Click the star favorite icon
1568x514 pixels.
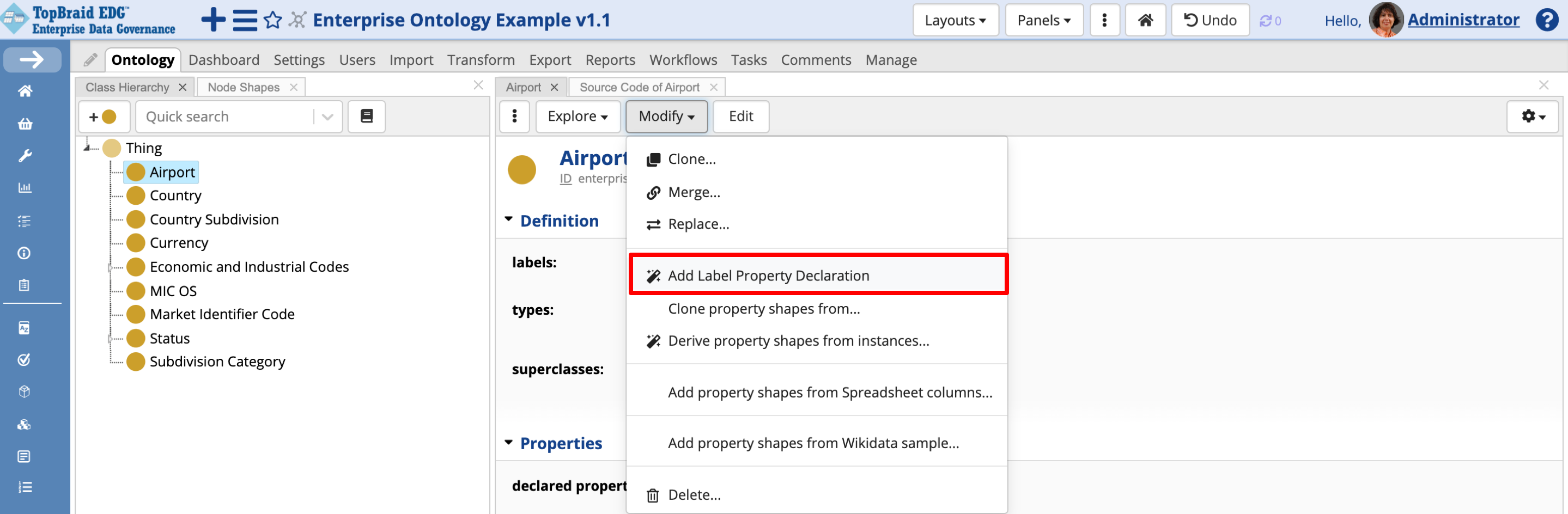point(273,20)
